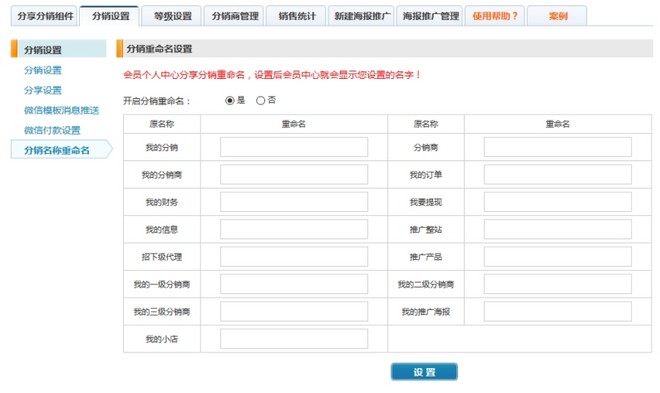Viewport: 660px width, 393px height.
Task: Switch to the 分销设置 top tab
Action: pos(110,16)
